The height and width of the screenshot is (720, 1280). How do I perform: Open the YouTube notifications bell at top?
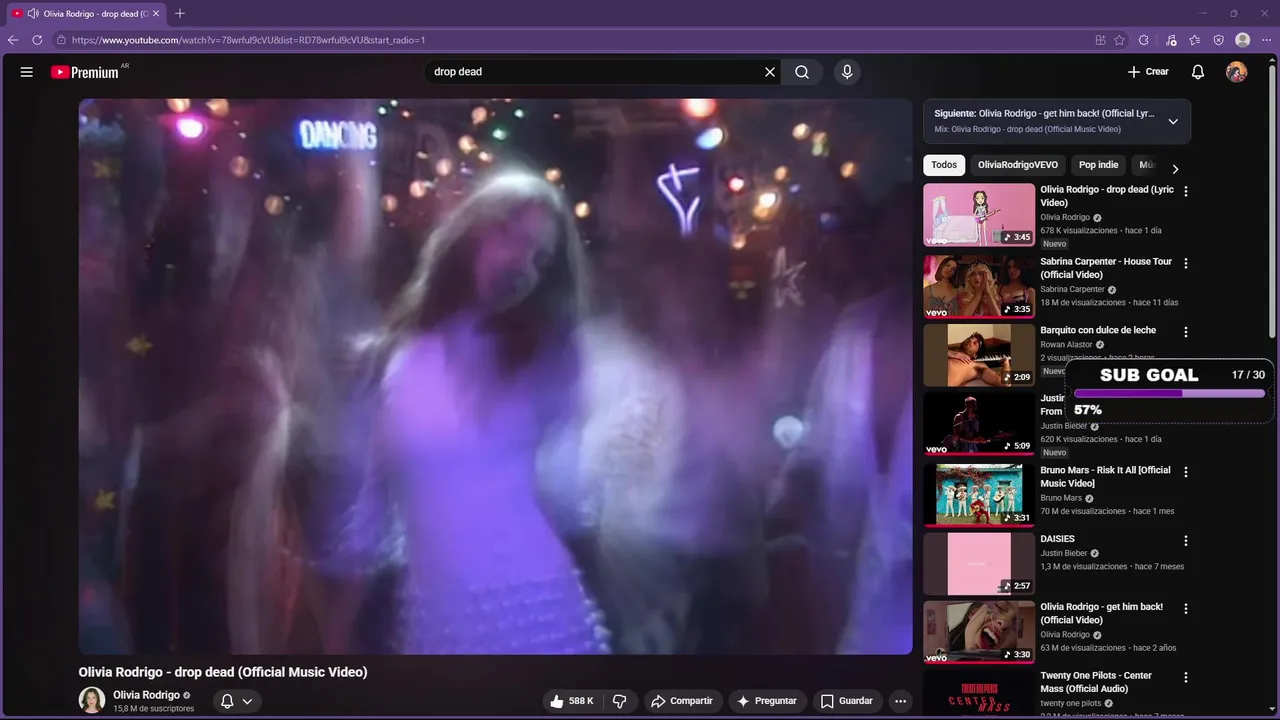click(x=1198, y=72)
